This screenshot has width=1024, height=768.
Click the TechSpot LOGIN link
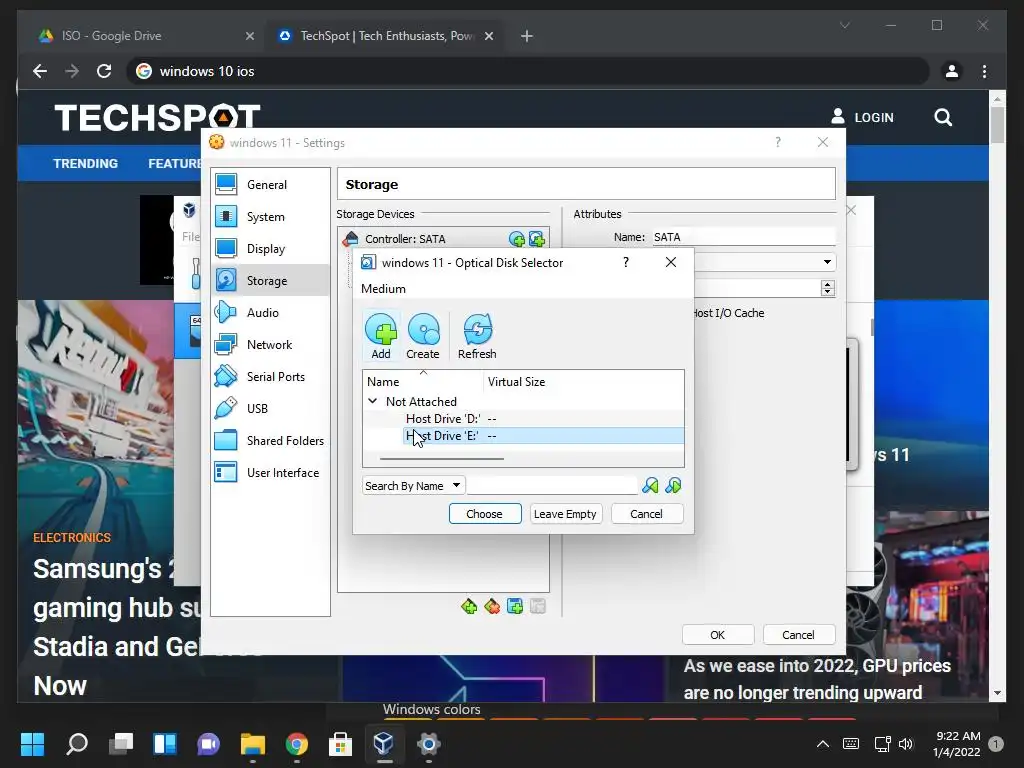(862, 118)
